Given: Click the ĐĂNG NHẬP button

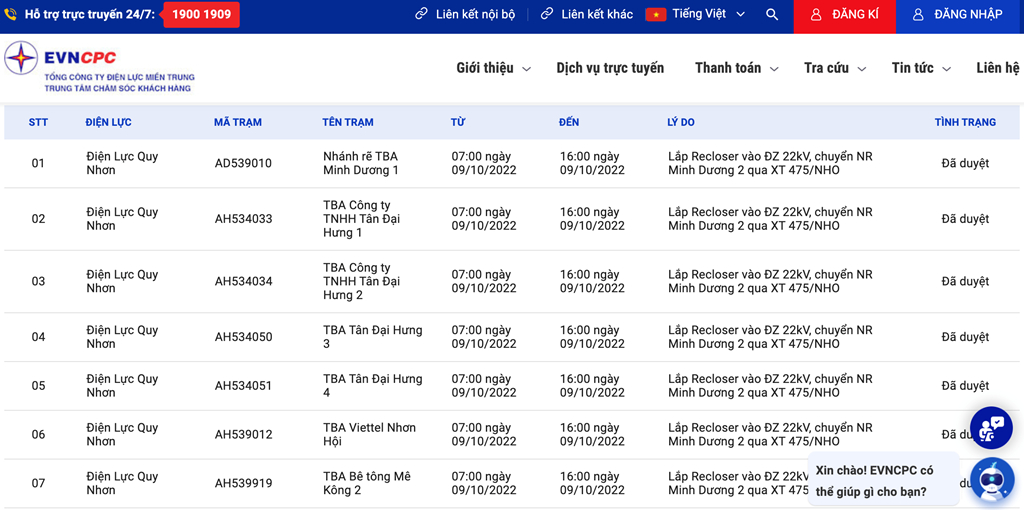Looking at the screenshot, I should click(960, 15).
